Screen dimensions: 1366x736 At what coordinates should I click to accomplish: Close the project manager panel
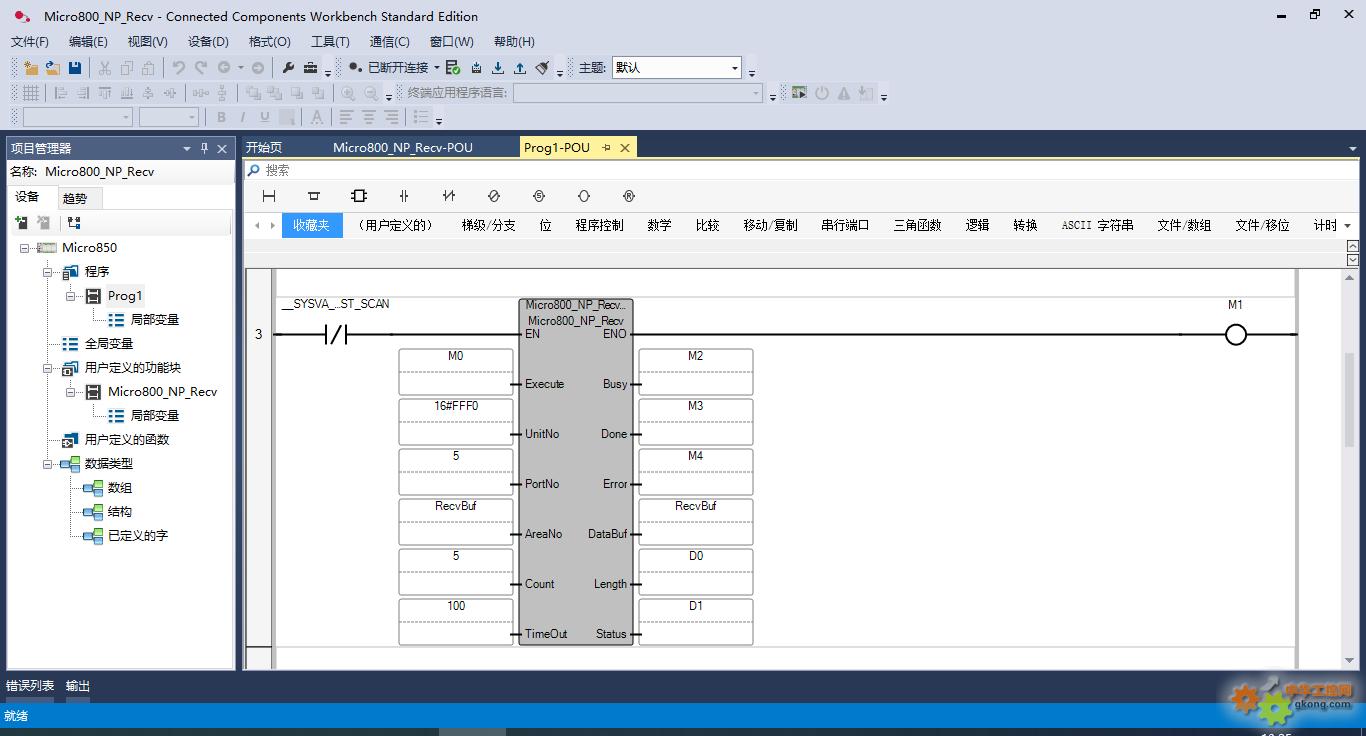[222, 148]
